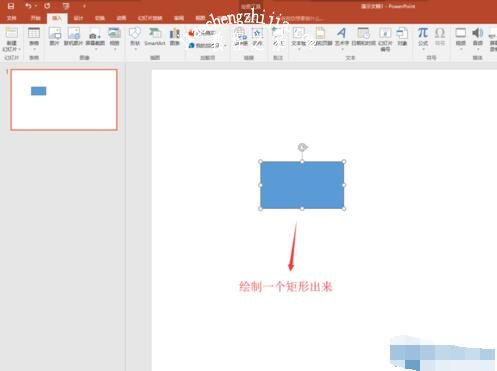Click the Table grid icon
Screen dimensions: 497x371
[x=34, y=33]
